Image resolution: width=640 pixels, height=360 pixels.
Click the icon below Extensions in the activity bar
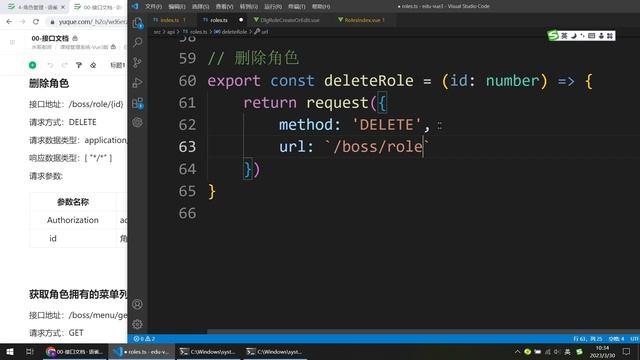(x=138, y=122)
